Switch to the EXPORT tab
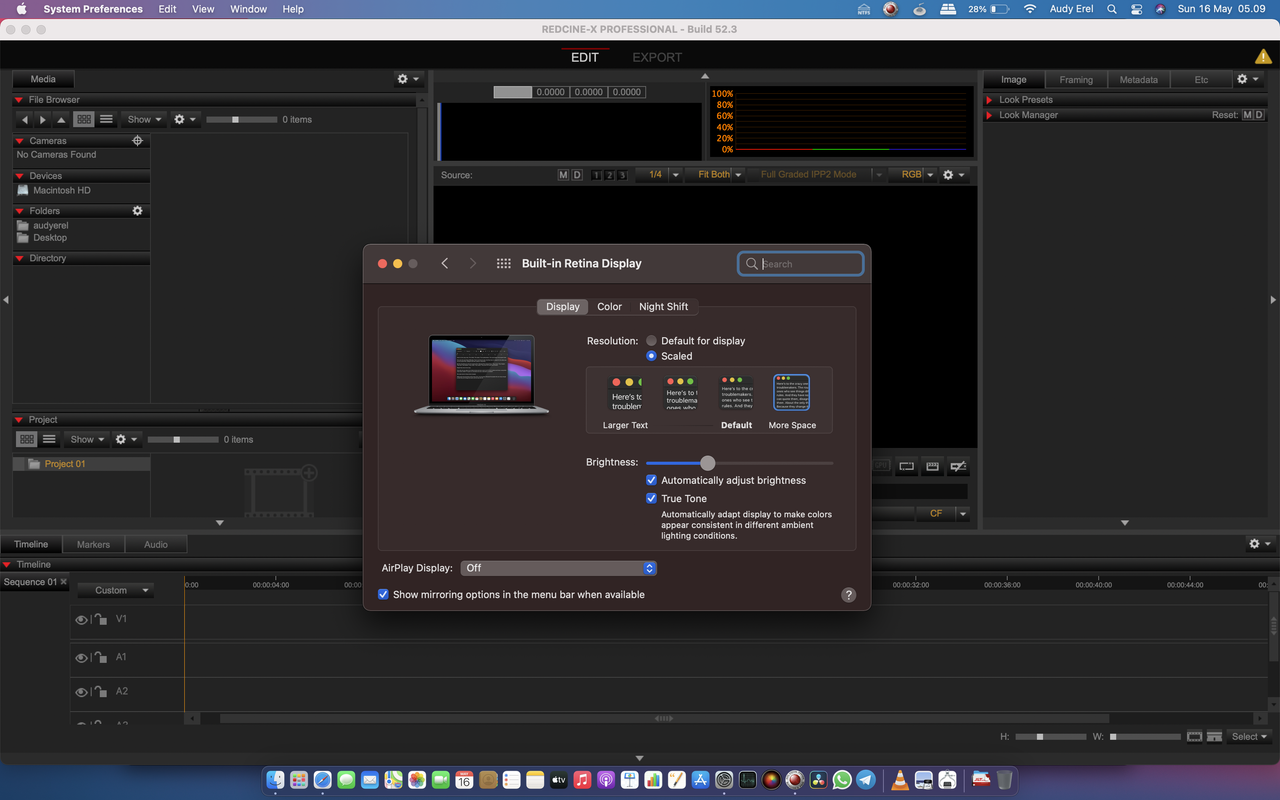Image resolution: width=1280 pixels, height=800 pixels. click(657, 58)
